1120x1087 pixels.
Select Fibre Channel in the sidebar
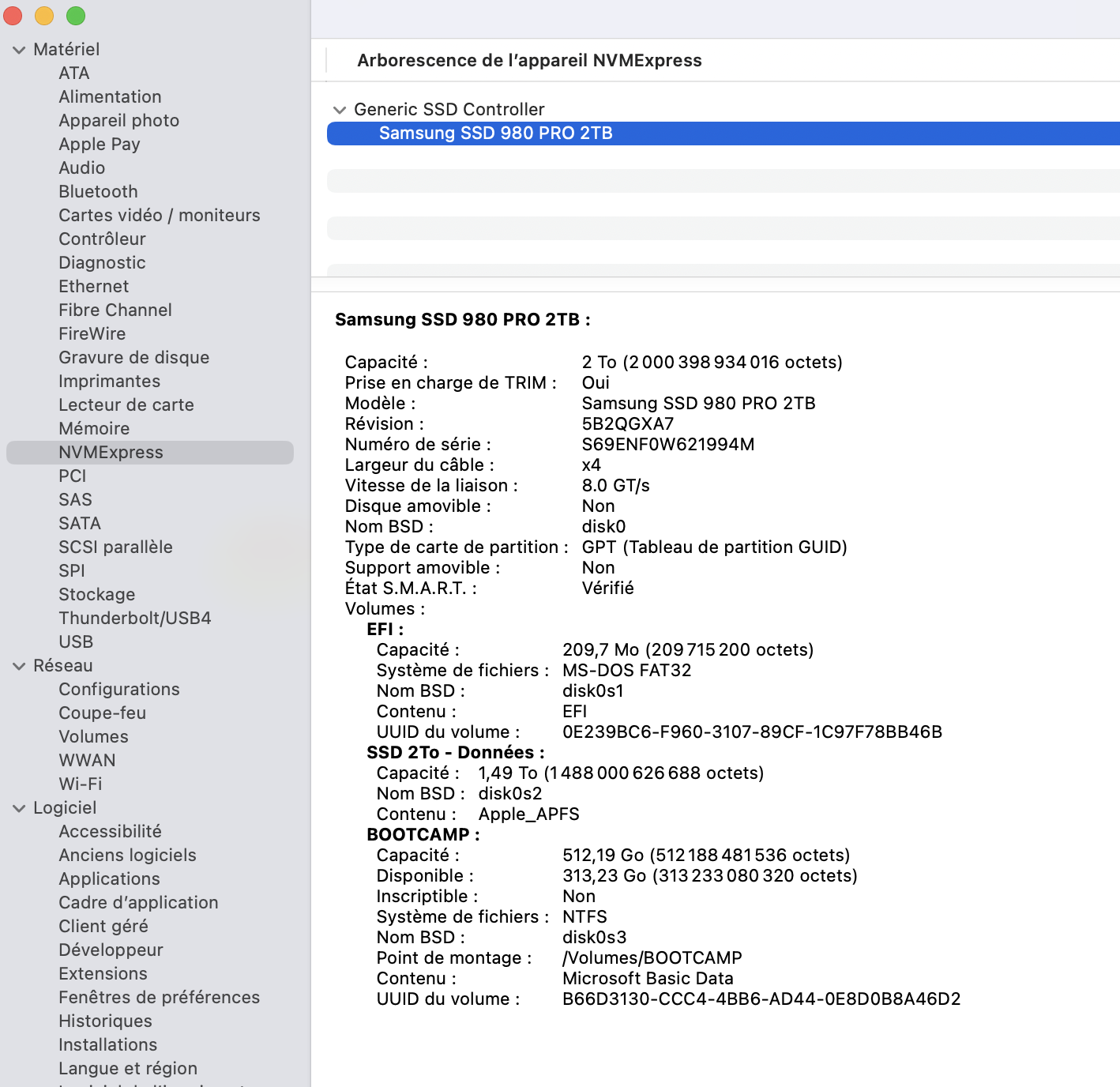115,310
